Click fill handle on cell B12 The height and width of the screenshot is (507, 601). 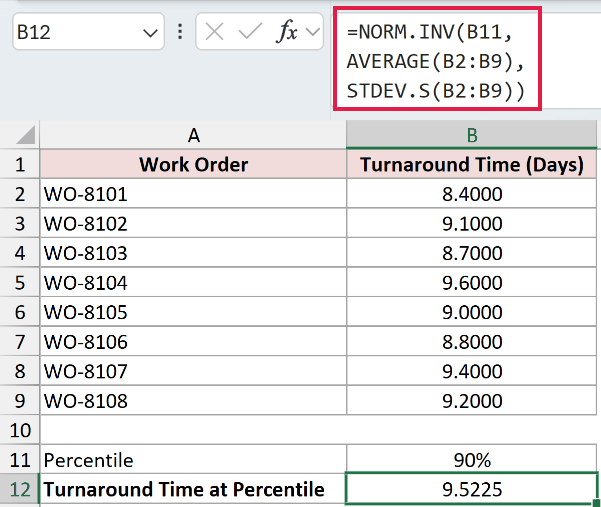coord(596,503)
